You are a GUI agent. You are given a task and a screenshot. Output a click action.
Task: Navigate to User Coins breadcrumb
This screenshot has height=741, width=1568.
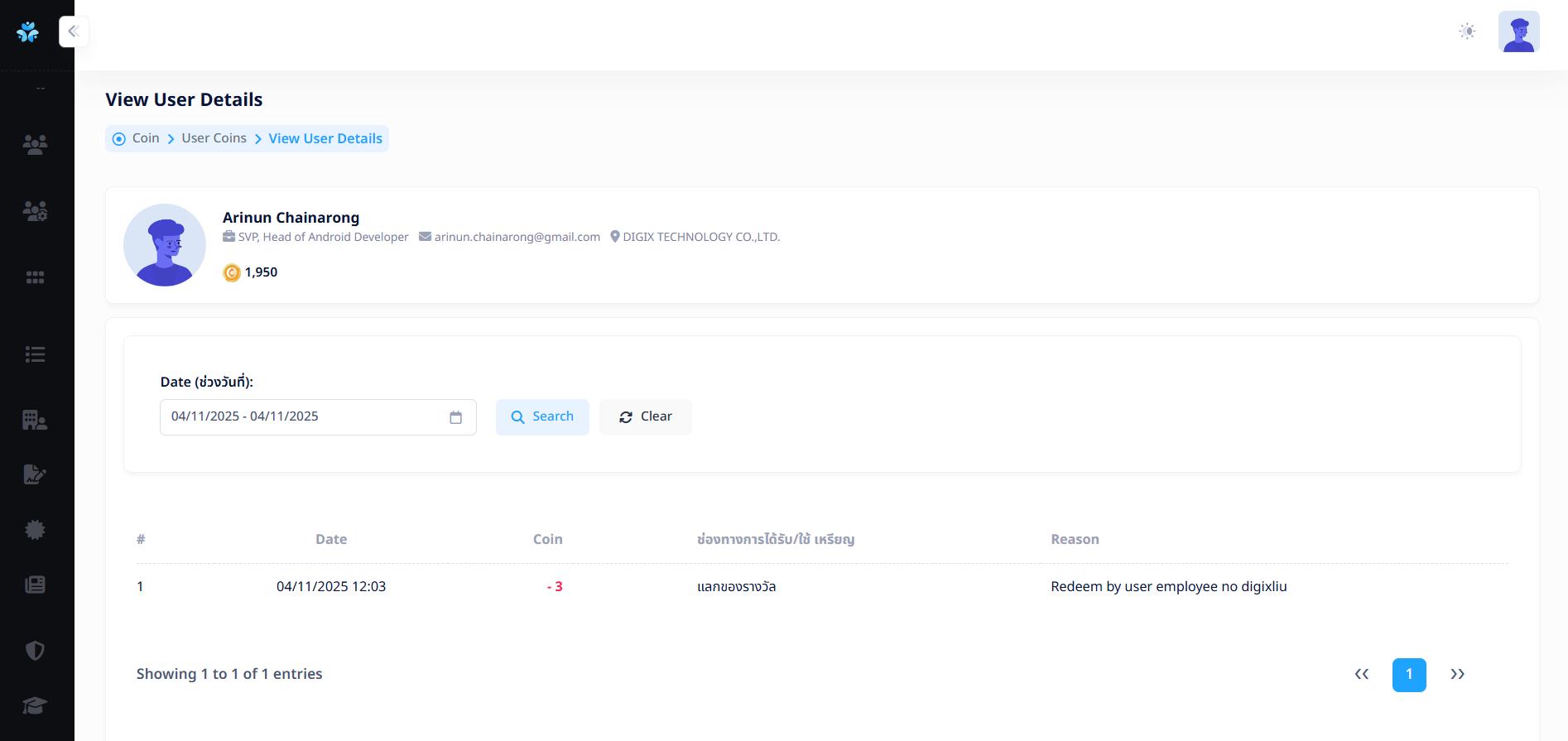(x=214, y=138)
